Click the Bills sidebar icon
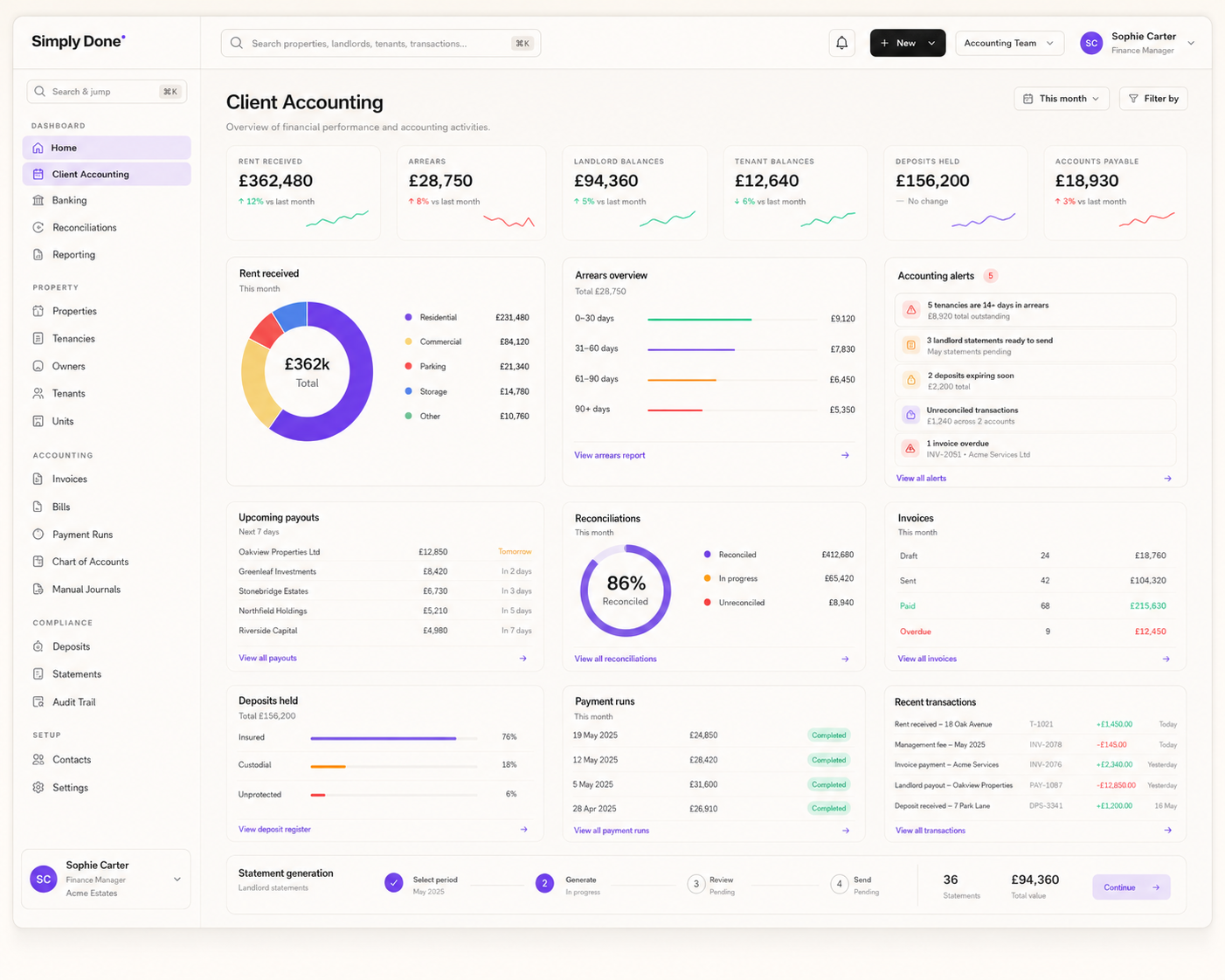This screenshot has height=980, width=1225. (x=38, y=507)
